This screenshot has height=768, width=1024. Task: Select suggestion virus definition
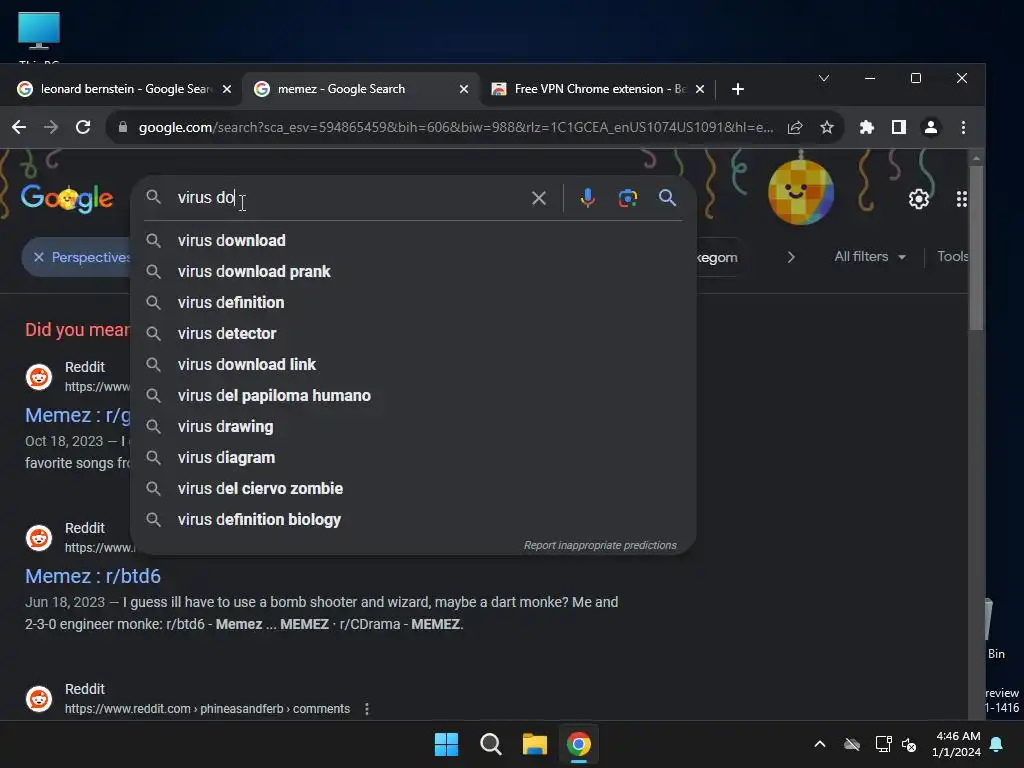pos(413,302)
